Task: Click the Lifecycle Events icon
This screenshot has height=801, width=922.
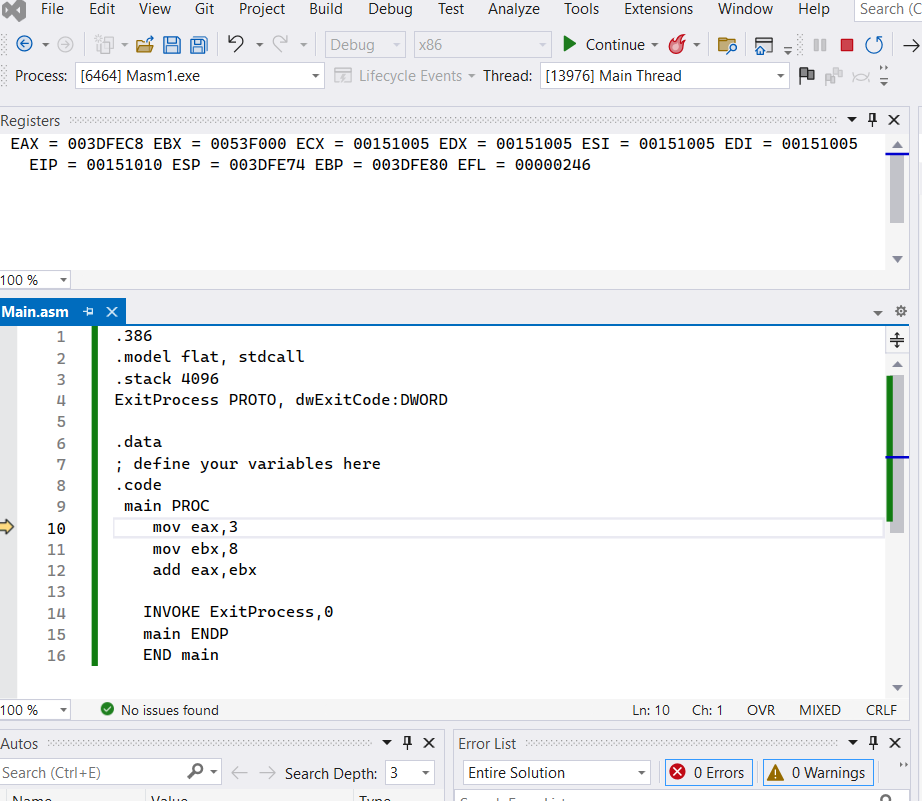Action: pyautogui.click(x=343, y=75)
